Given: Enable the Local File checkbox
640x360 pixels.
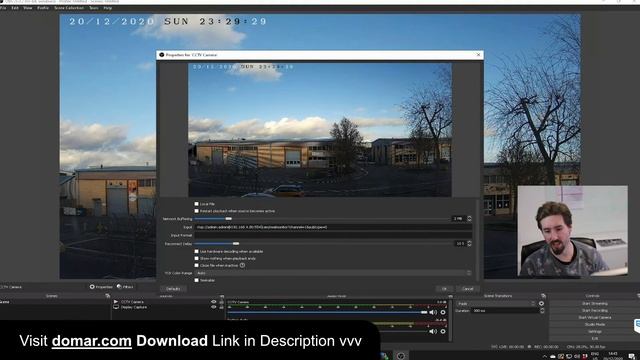Looking at the screenshot, I should point(197,204).
